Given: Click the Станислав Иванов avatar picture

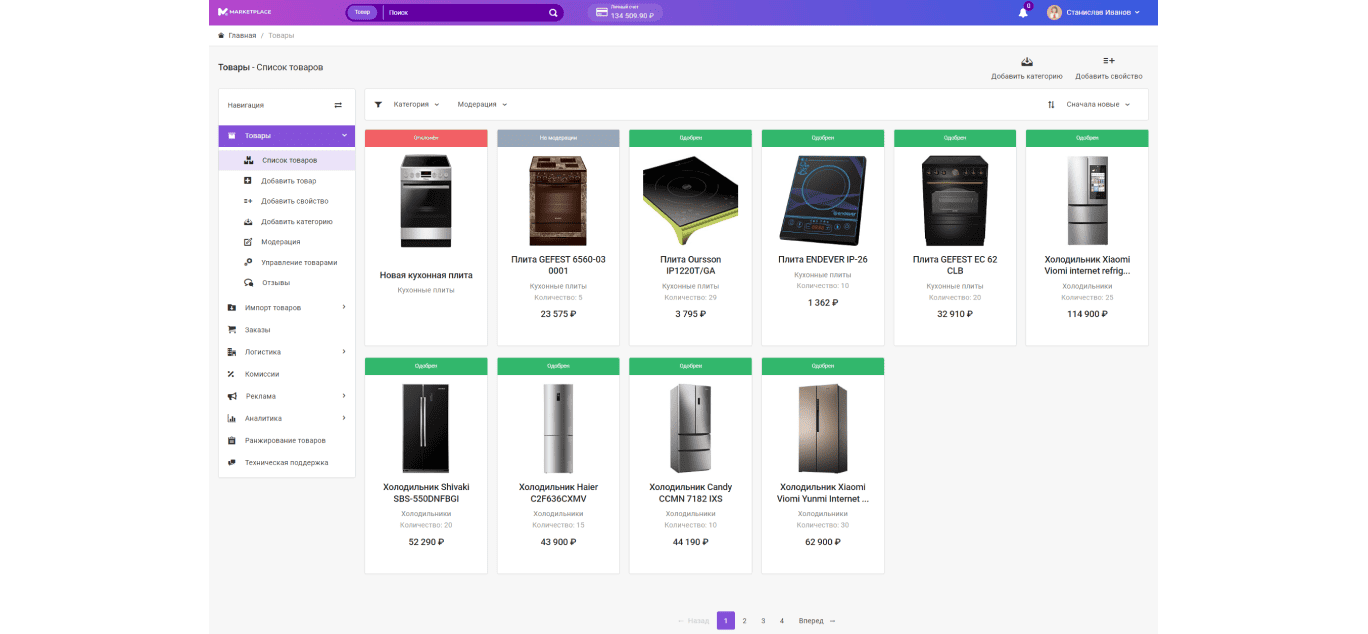Looking at the screenshot, I should (1054, 13).
